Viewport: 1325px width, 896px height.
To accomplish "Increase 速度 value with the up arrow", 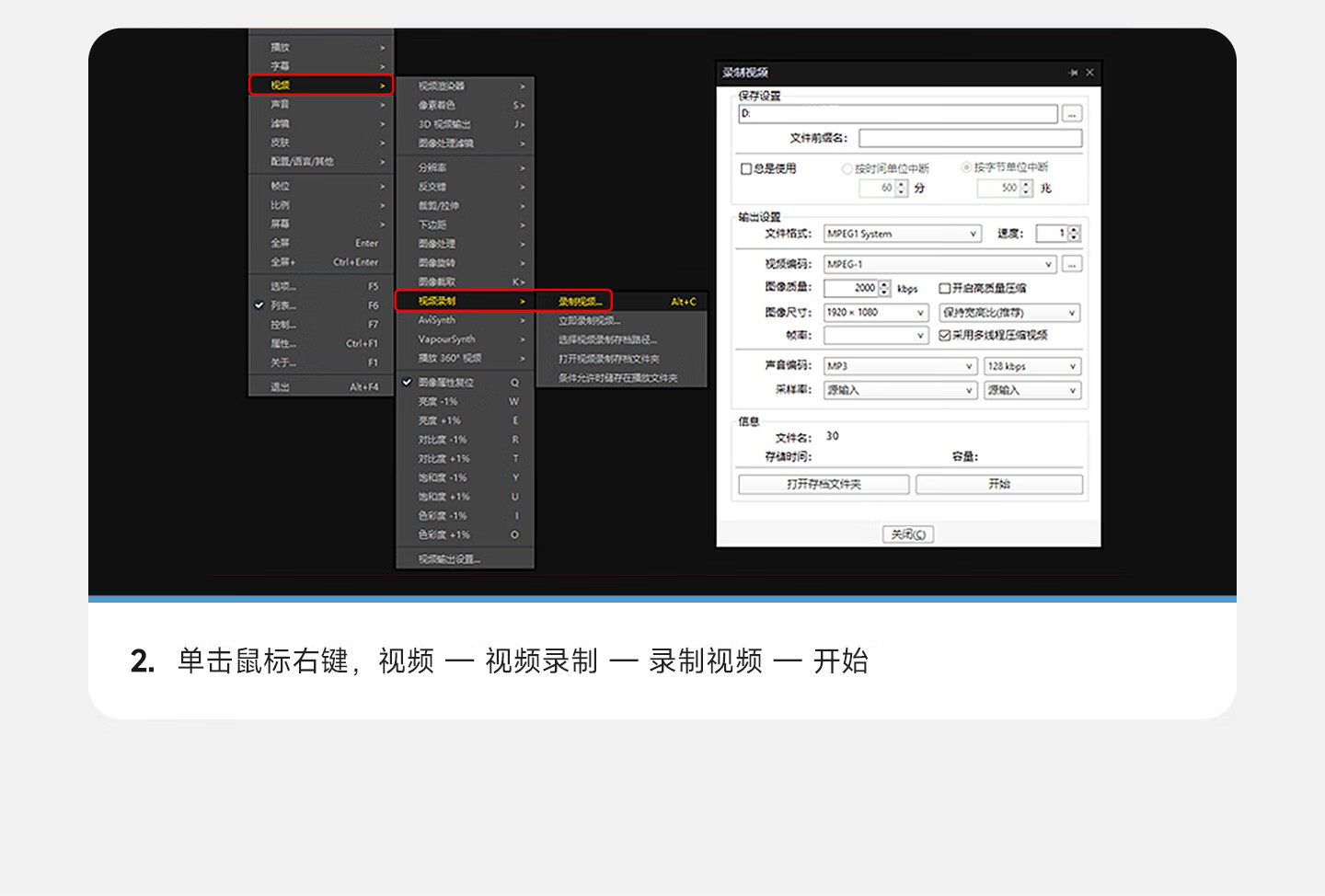I will click(x=1074, y=230).
